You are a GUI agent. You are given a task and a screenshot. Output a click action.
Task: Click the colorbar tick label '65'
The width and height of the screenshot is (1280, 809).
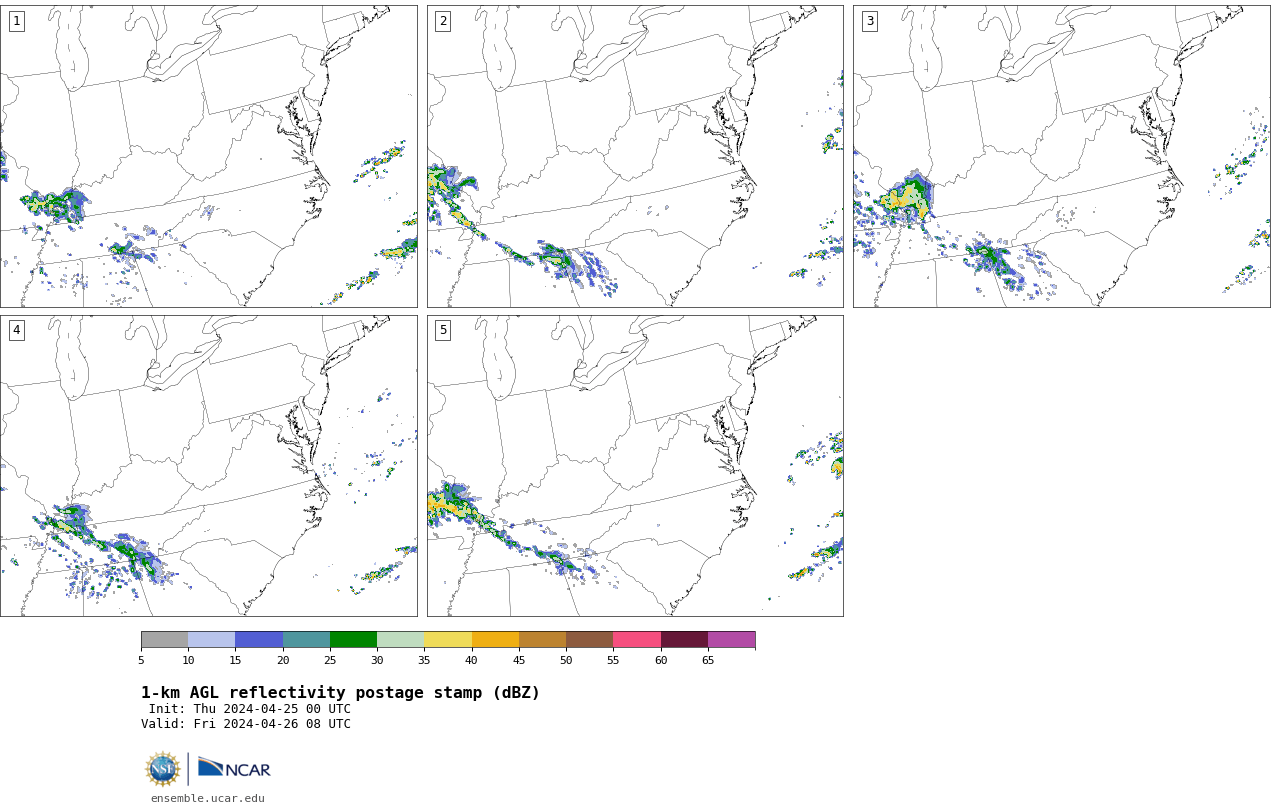point(708,661)
